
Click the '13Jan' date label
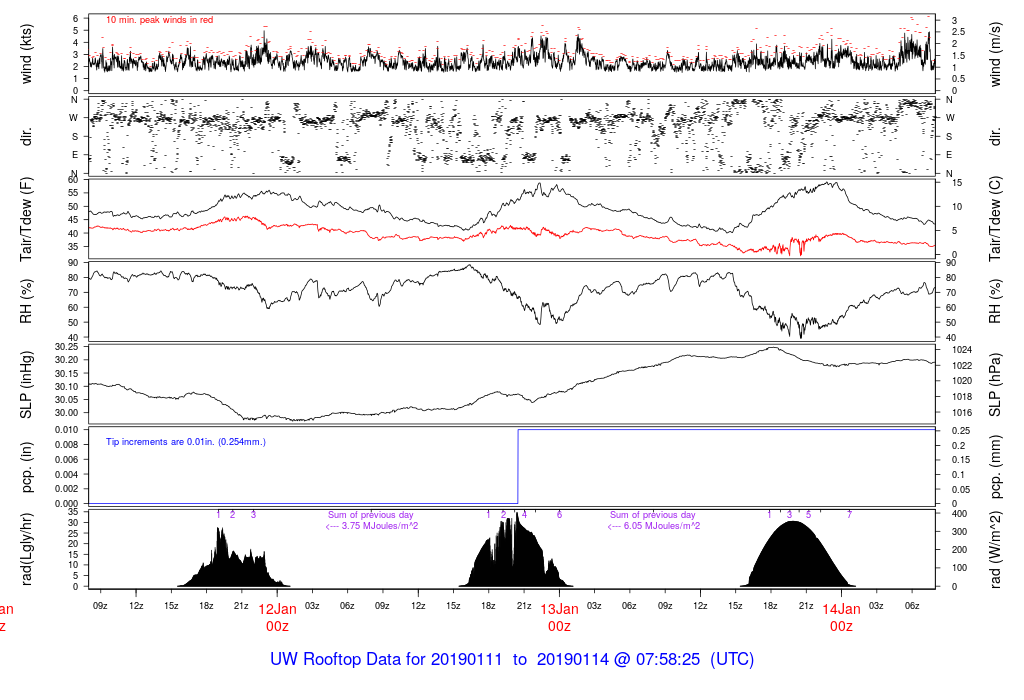pyautogui.click(x=559, y=609)
